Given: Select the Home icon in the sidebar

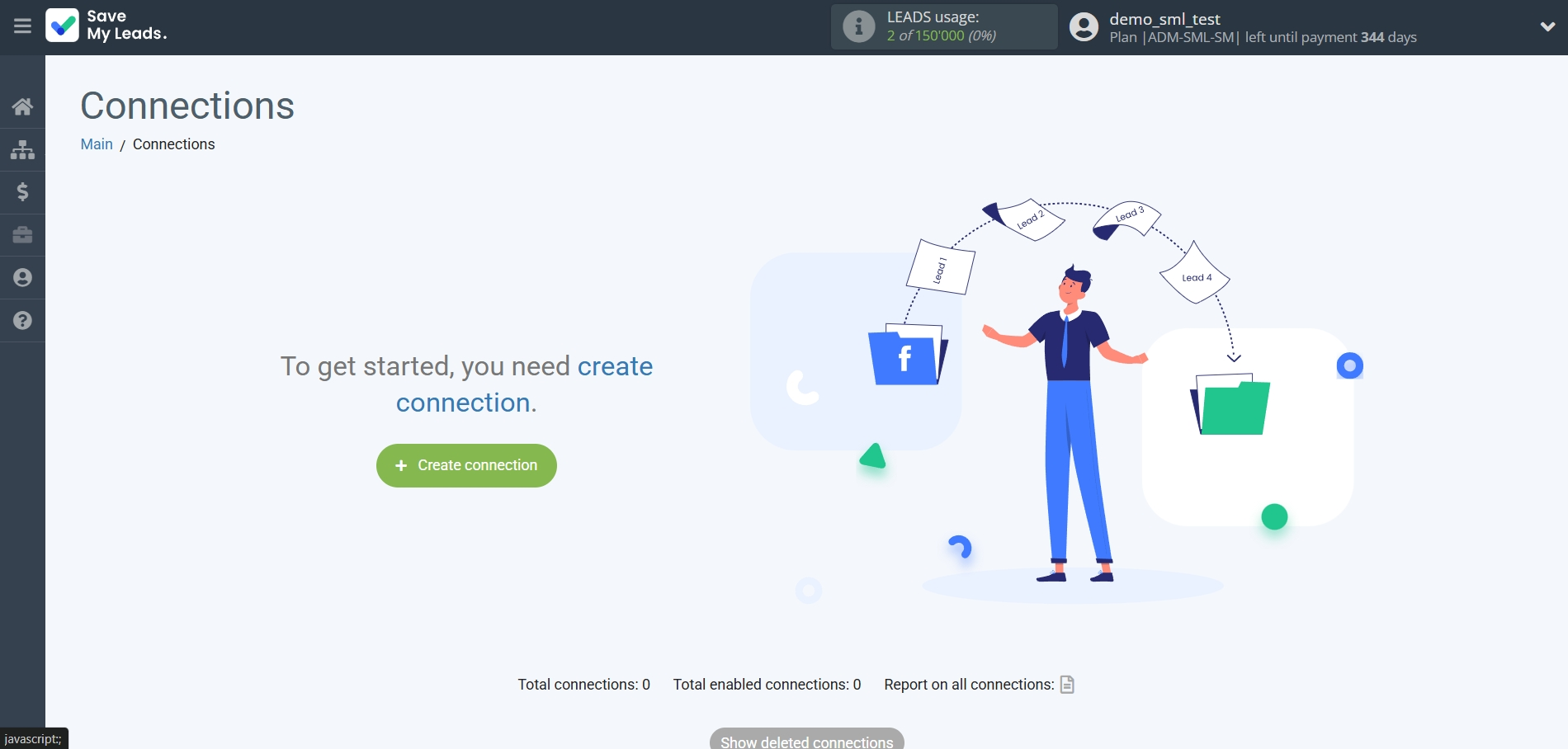Looking at the screenshot, I should 22,106.
